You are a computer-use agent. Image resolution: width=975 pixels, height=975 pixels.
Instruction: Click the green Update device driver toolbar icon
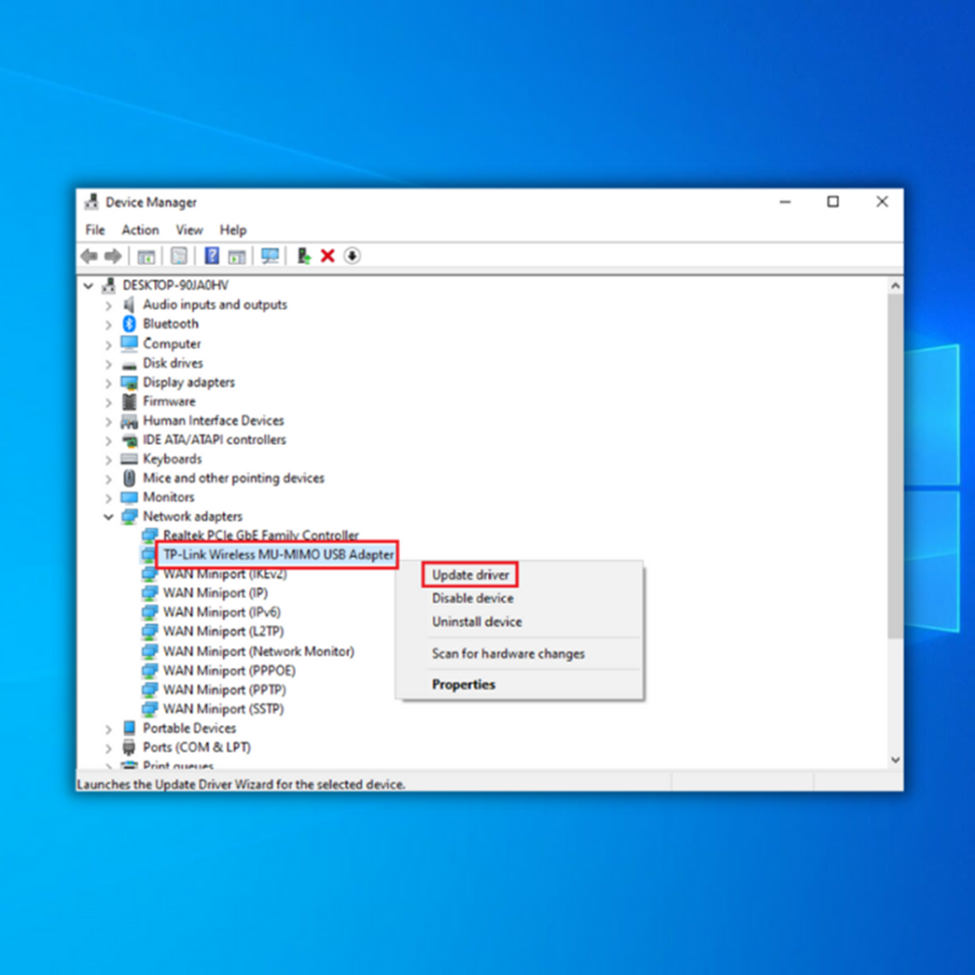click(x=303, y=256)
